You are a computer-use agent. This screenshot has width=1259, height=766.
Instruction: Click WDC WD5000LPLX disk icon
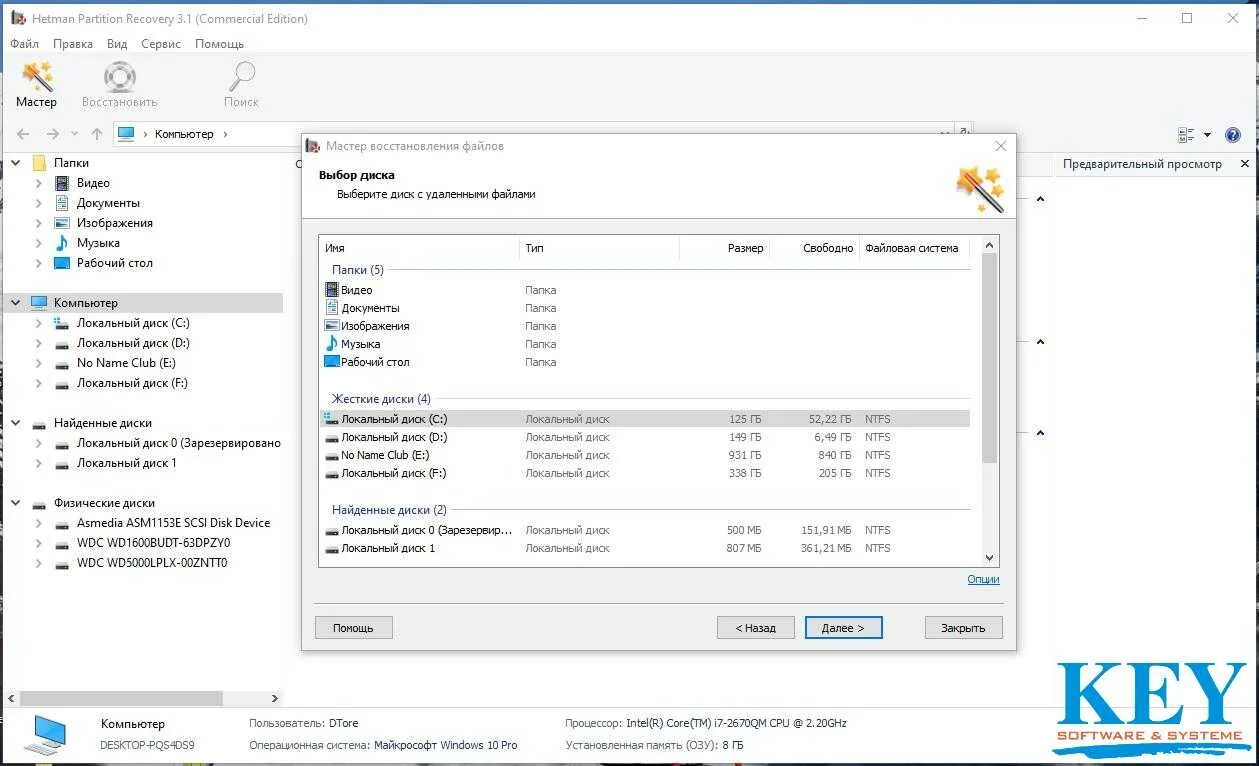click(62, 563)
